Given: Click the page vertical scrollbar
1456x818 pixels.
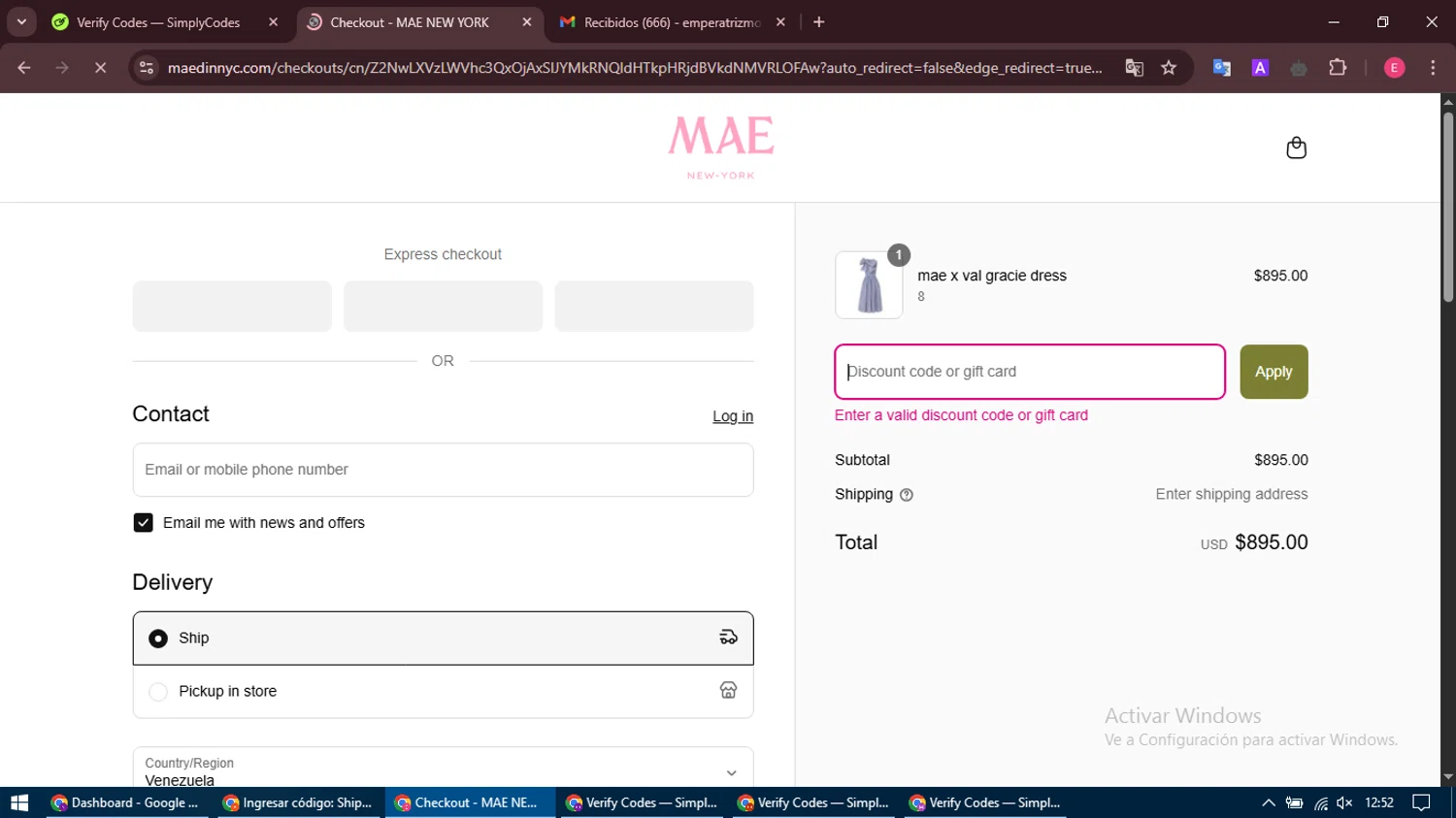Looking at the screenshot, I should 1448,209.
